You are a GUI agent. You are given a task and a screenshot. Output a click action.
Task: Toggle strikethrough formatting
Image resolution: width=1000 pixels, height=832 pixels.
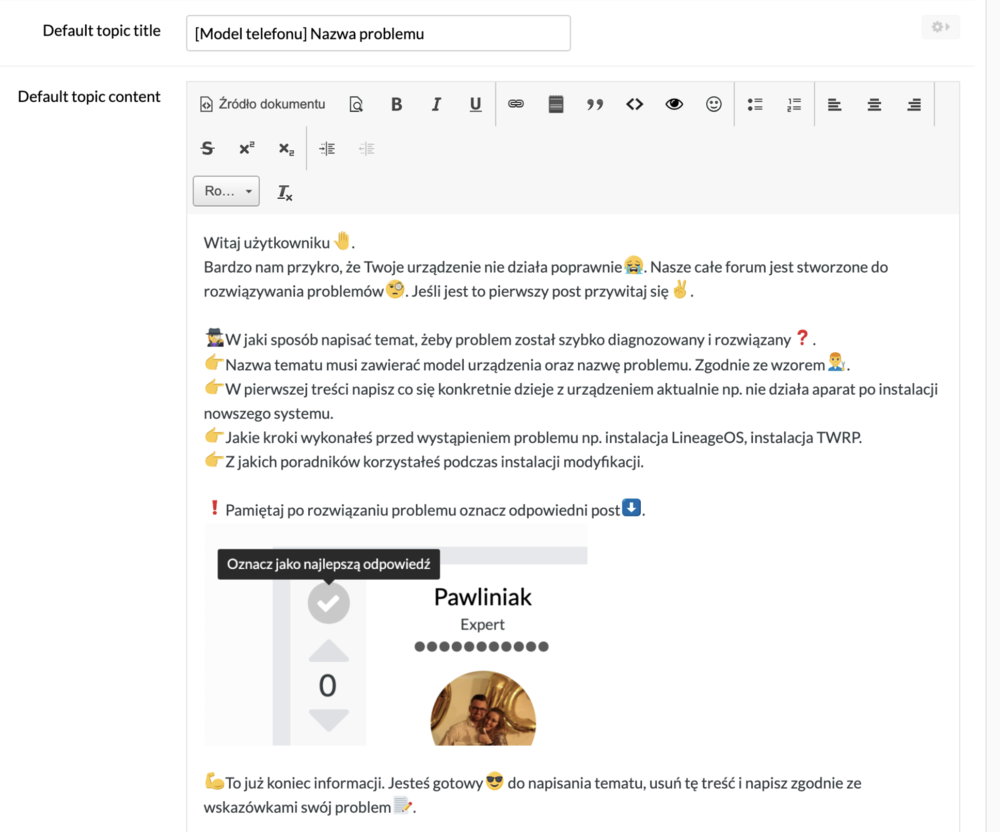click(207, 148)
